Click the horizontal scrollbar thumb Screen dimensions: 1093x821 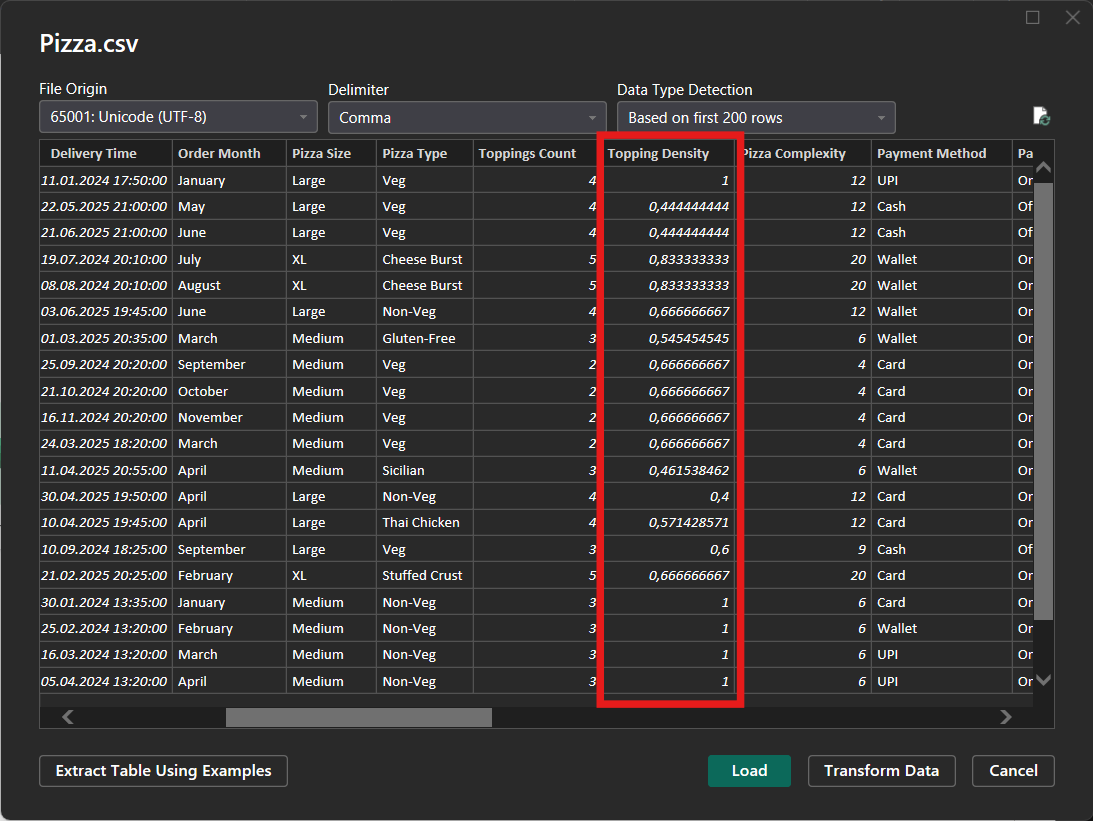358,717
